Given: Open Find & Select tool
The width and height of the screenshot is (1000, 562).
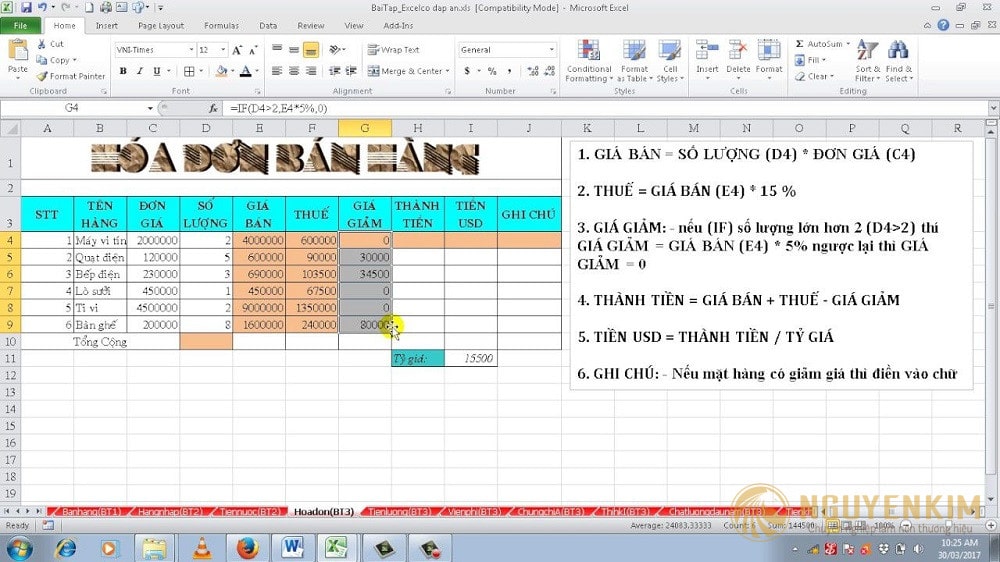Looking at the screenshot, I should click(897, 61).
